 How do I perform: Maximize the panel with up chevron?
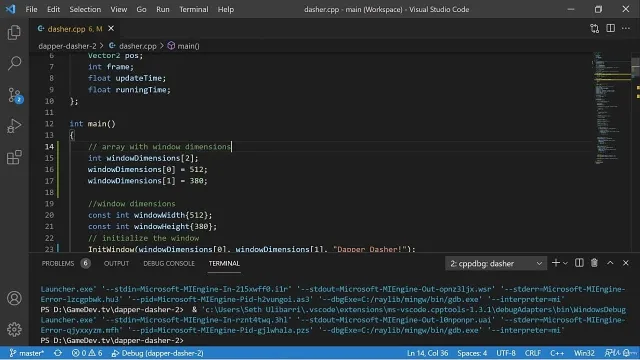tap(610, 263)
